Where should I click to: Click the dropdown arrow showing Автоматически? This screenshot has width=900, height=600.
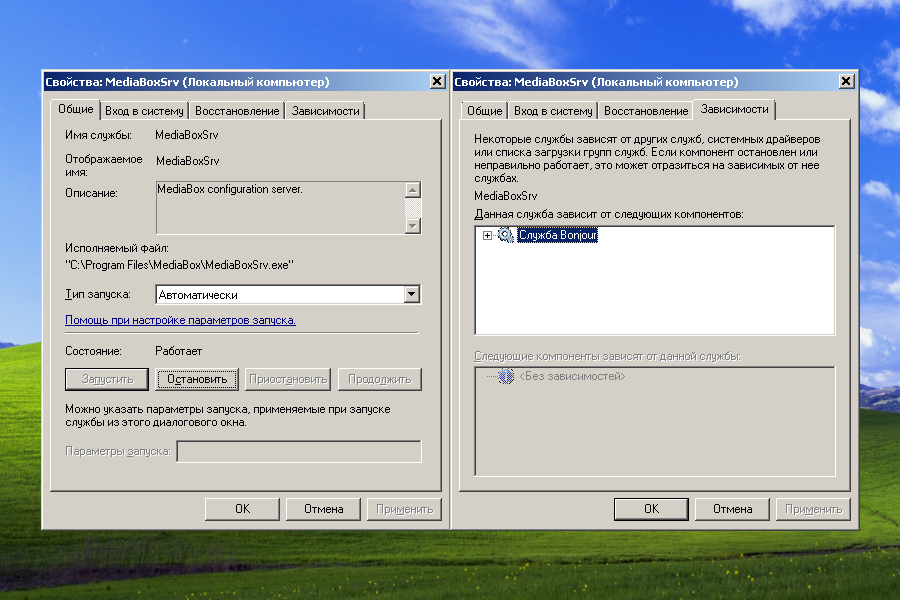pos(411,294)
